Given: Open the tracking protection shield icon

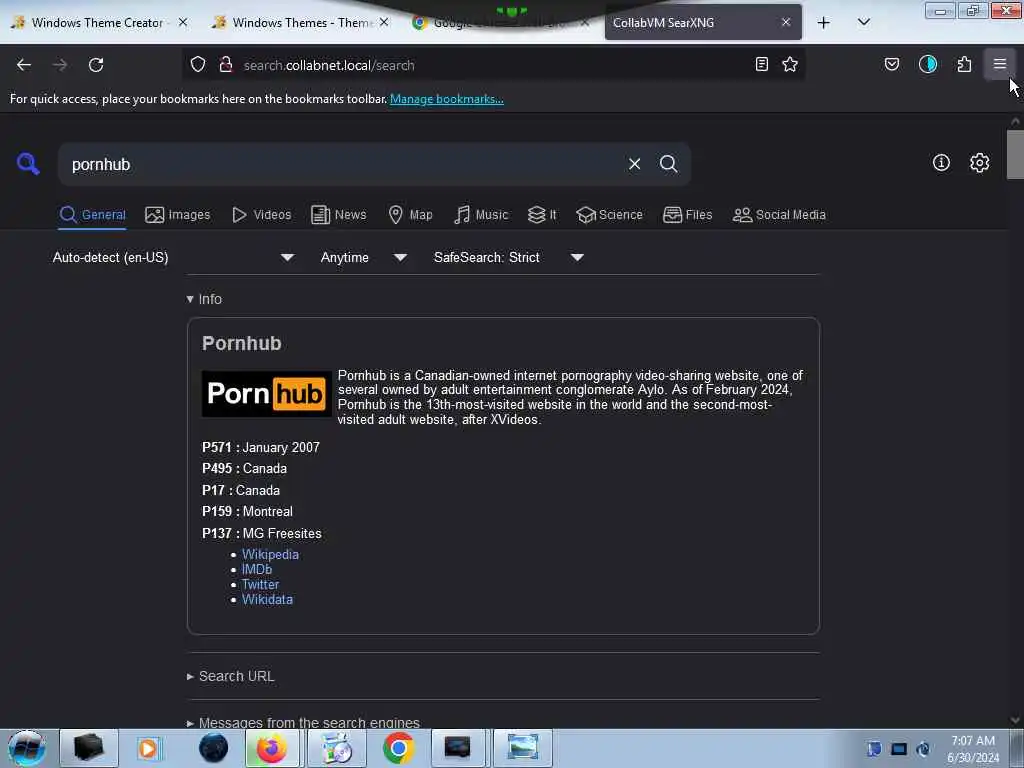Looking at the screenshot, I should point(198,65).
